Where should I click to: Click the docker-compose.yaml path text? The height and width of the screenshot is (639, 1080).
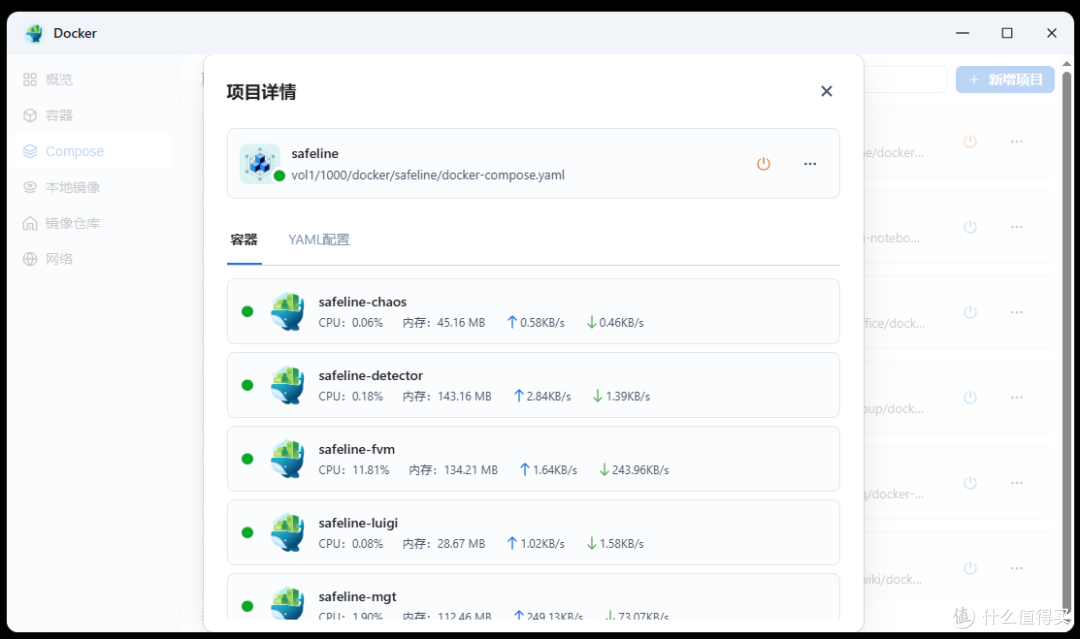pos(428,175)
